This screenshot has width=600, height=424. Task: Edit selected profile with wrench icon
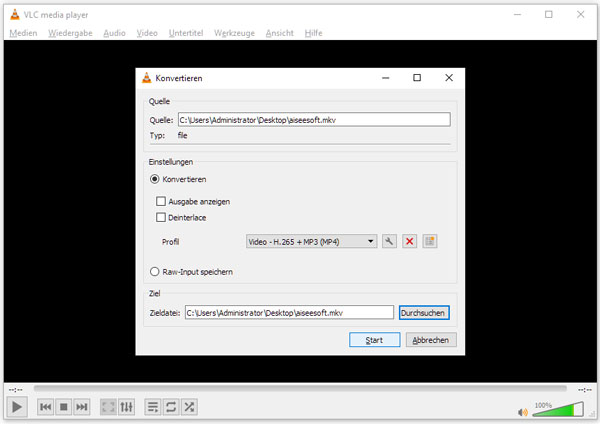coord(389,242)
